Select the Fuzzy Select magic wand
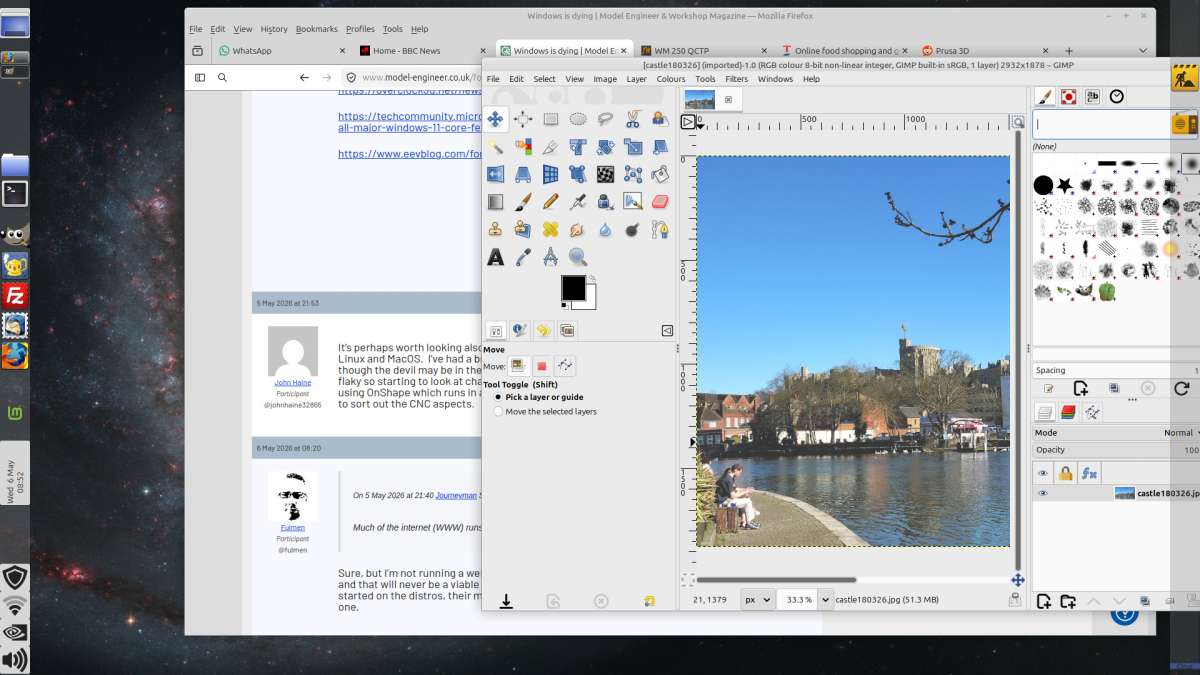The width and height of the screenshot is (1200, 675). point(495,147)
